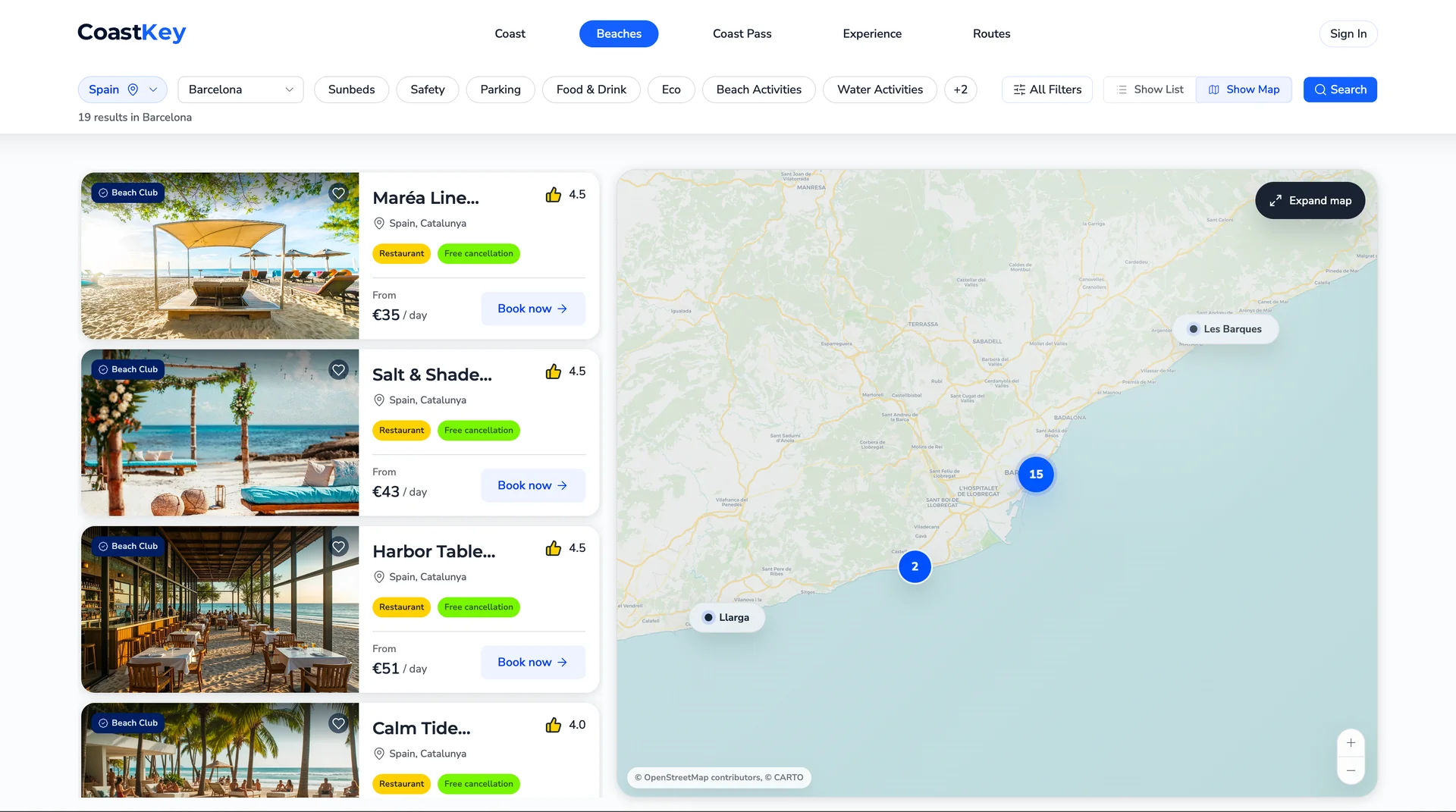The height and width of the screenshot is (812, 1456).
Task: Toggle the Safety filter chip
Action: pyautogui.click(x=428, y=89)
